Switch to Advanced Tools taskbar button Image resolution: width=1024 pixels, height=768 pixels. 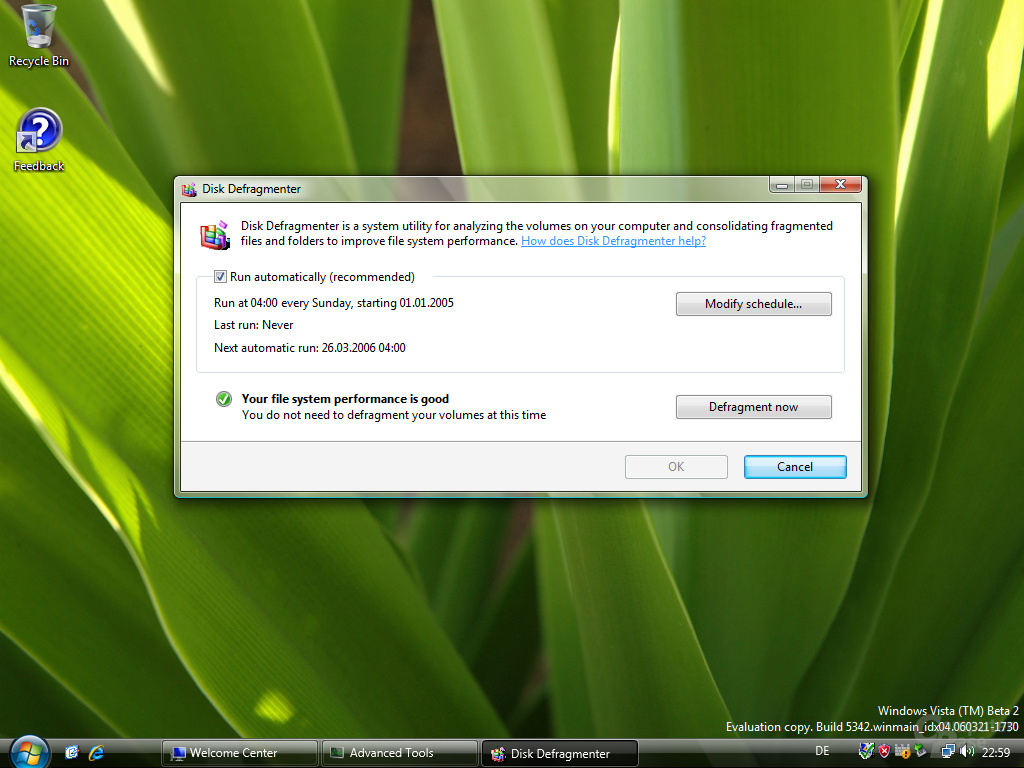pyautogui.click(x=399, y=753)
